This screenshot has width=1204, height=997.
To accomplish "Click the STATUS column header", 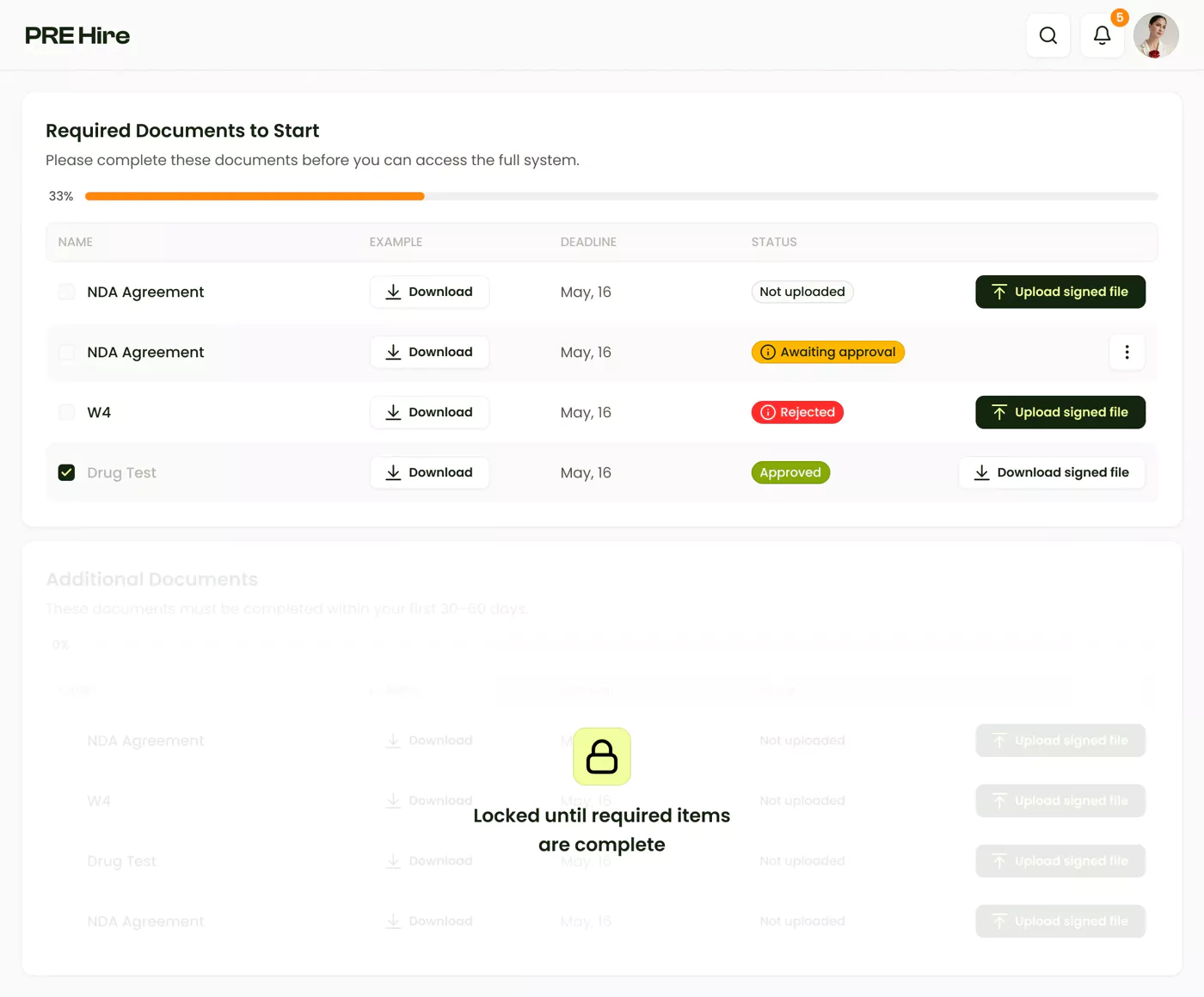I will (x=773, y=242).
